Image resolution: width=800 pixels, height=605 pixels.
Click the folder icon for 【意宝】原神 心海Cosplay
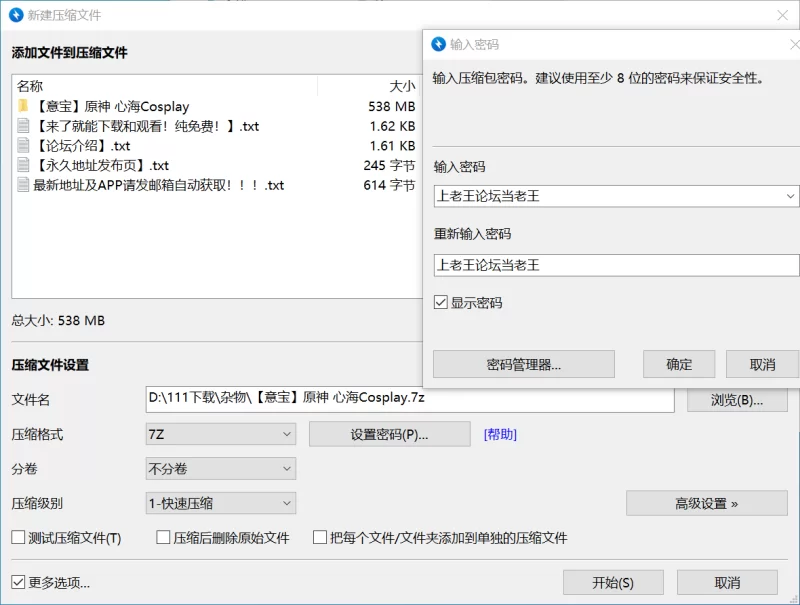pyautogui.click(x=23, y=106)
